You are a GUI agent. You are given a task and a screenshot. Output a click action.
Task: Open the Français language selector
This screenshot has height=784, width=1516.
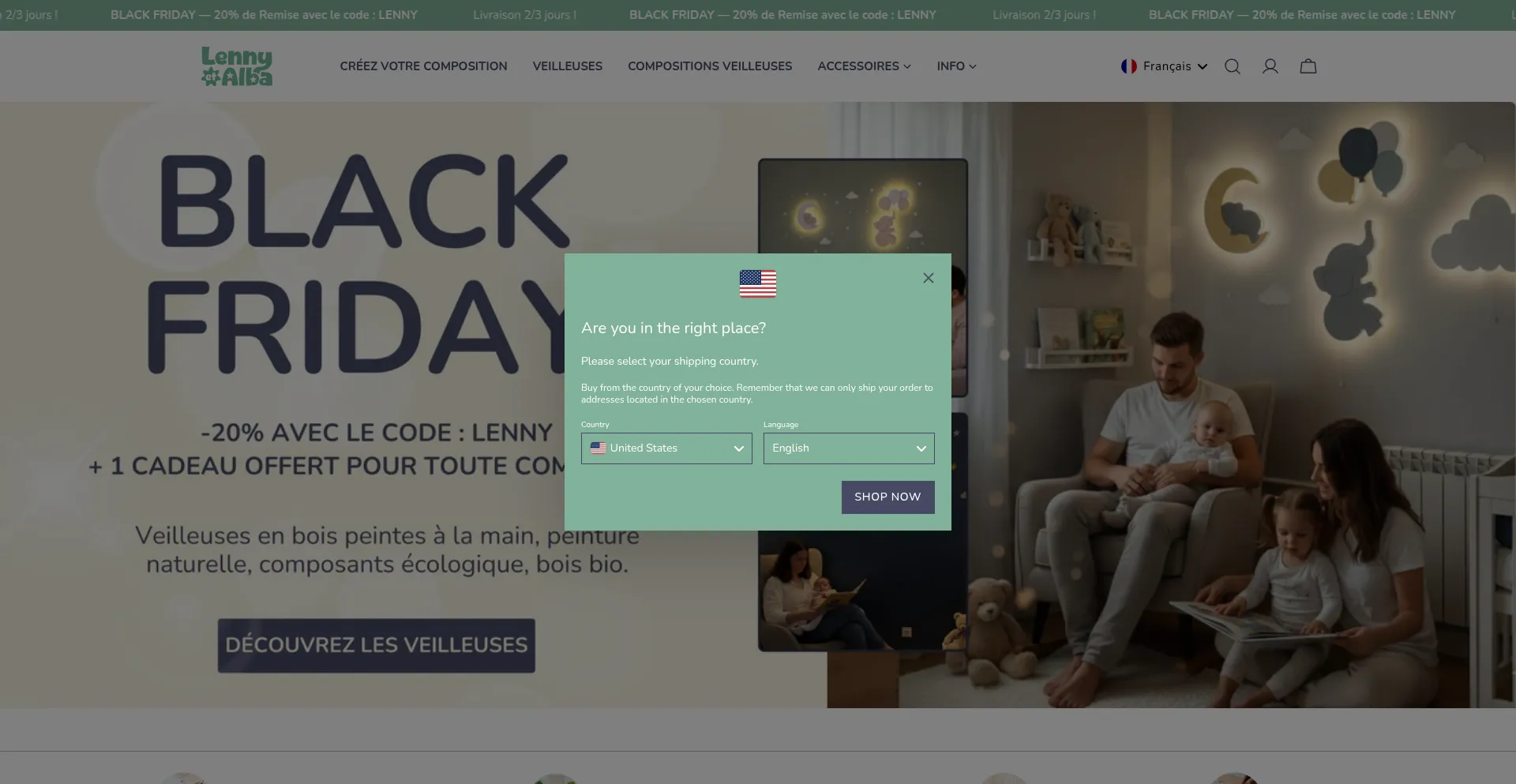click(x=1165, y=66)
